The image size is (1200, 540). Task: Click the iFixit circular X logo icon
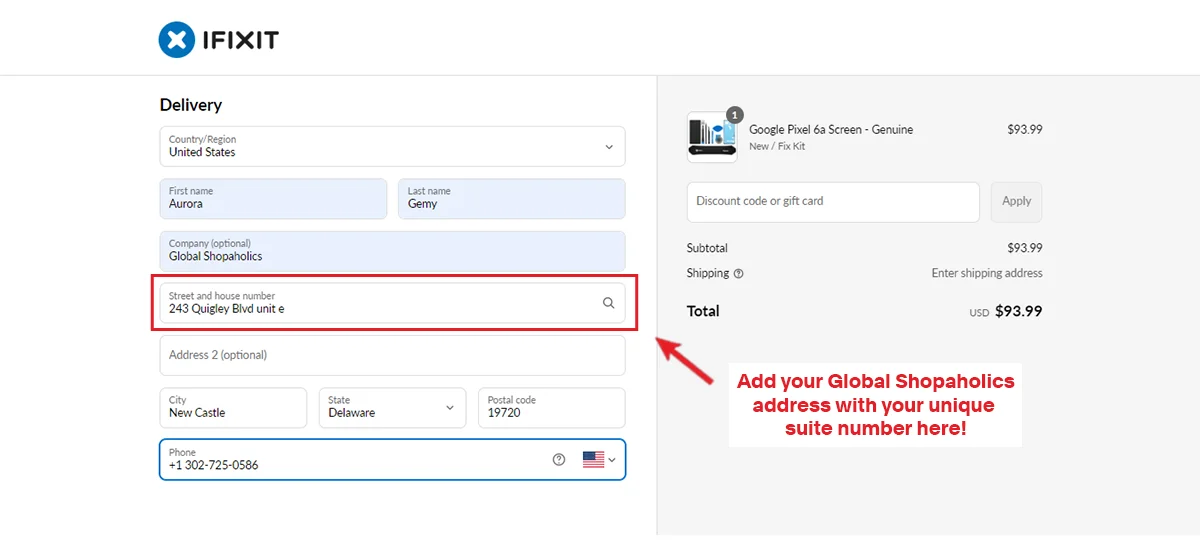point(176,40)
